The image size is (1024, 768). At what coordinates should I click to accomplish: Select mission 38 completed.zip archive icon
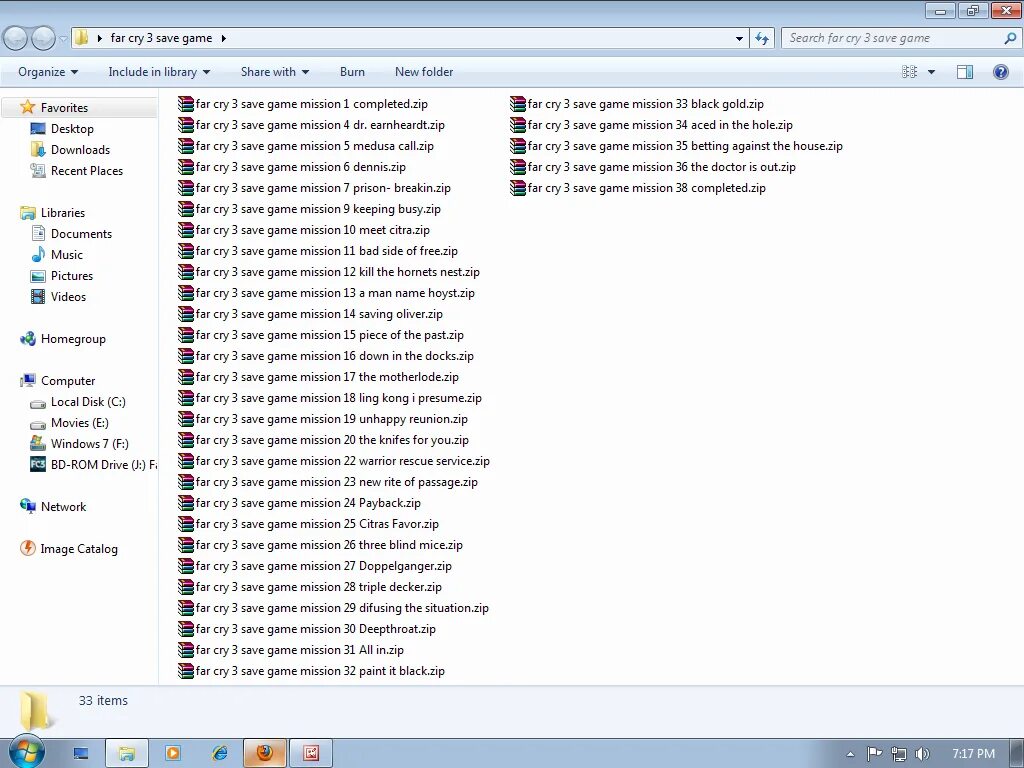tap(518, 188)
